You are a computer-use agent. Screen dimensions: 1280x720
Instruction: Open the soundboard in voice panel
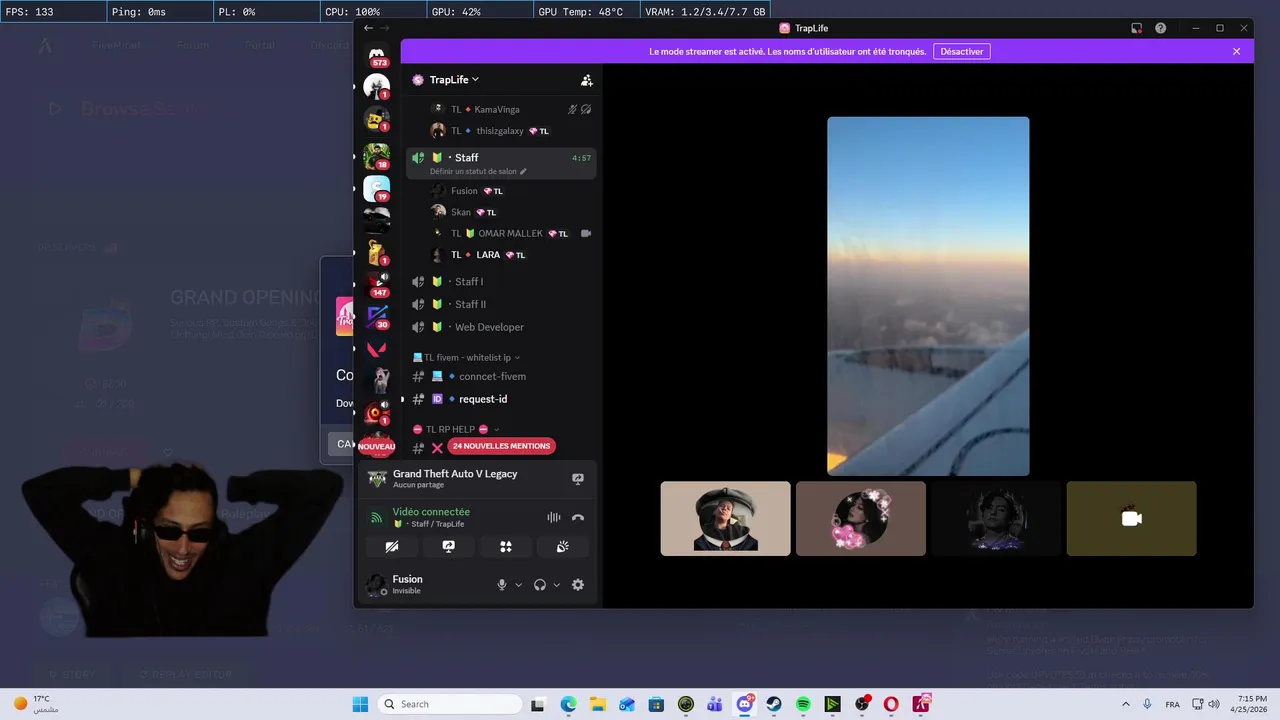(x=563, y=546)
